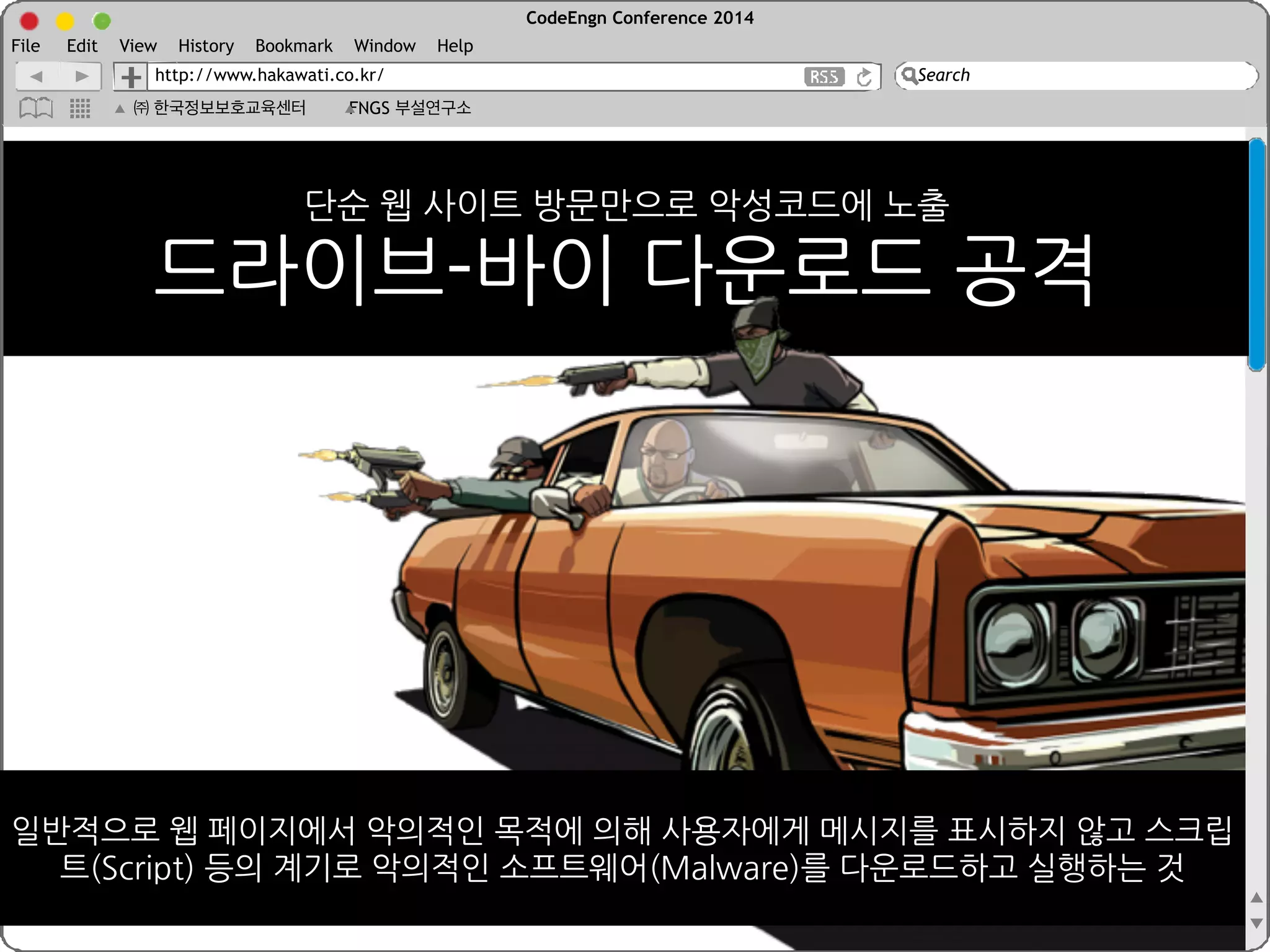The width and height of the screenshot is (1270, 952).
Task: Click the magnifier icon in search field
Action: (x=908, y=76)
